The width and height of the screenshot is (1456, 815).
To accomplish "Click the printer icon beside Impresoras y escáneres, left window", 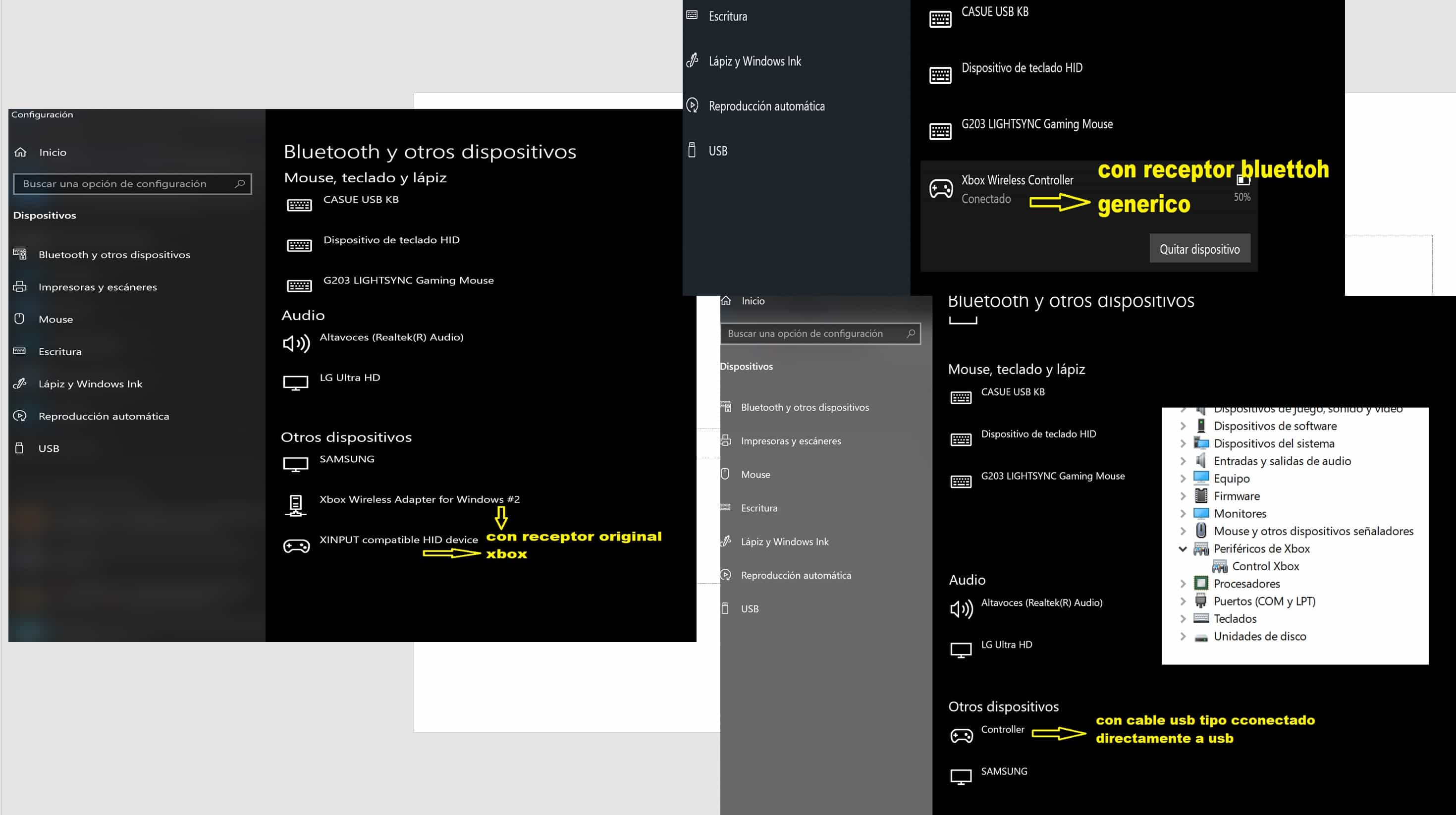I will [20, 286].
